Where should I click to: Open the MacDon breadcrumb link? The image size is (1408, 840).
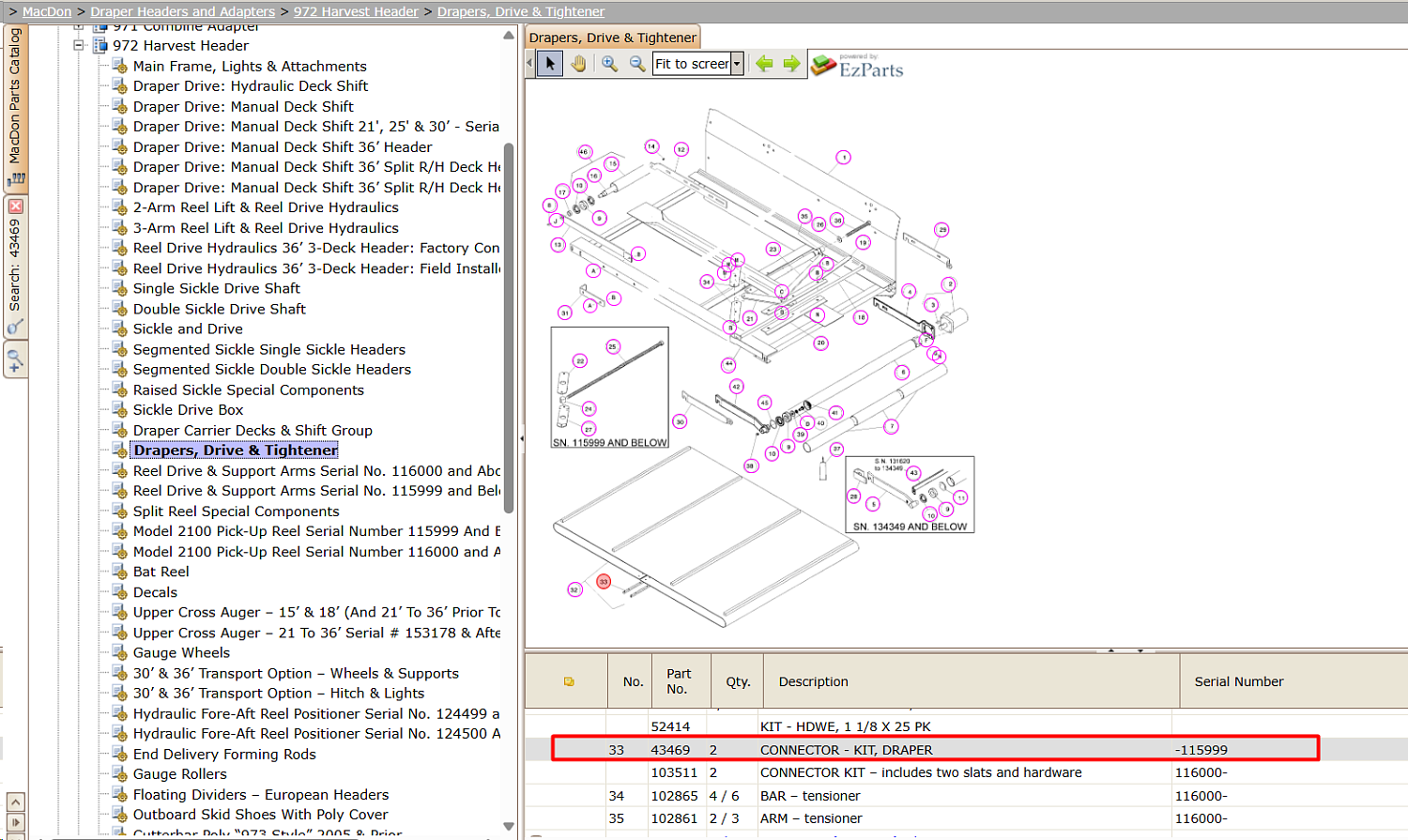coord(47,11)
